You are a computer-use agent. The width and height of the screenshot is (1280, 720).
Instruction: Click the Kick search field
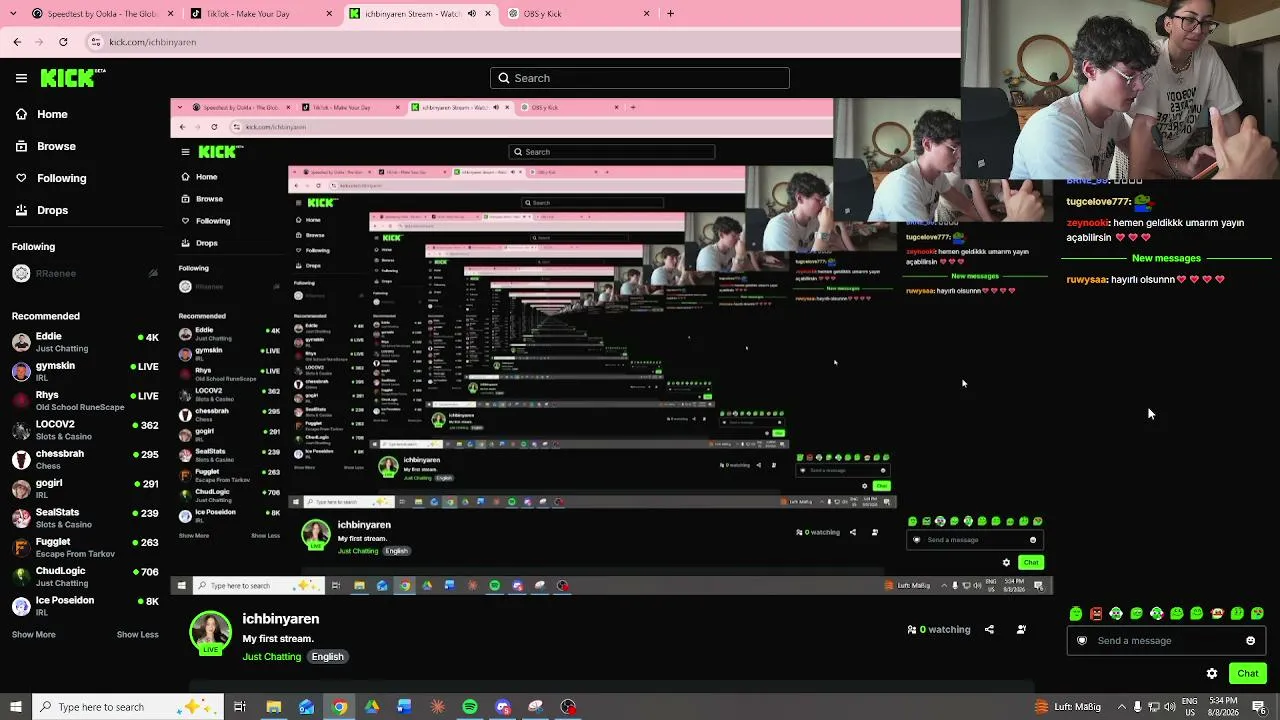pyautogui.click(x=640, y=78)
